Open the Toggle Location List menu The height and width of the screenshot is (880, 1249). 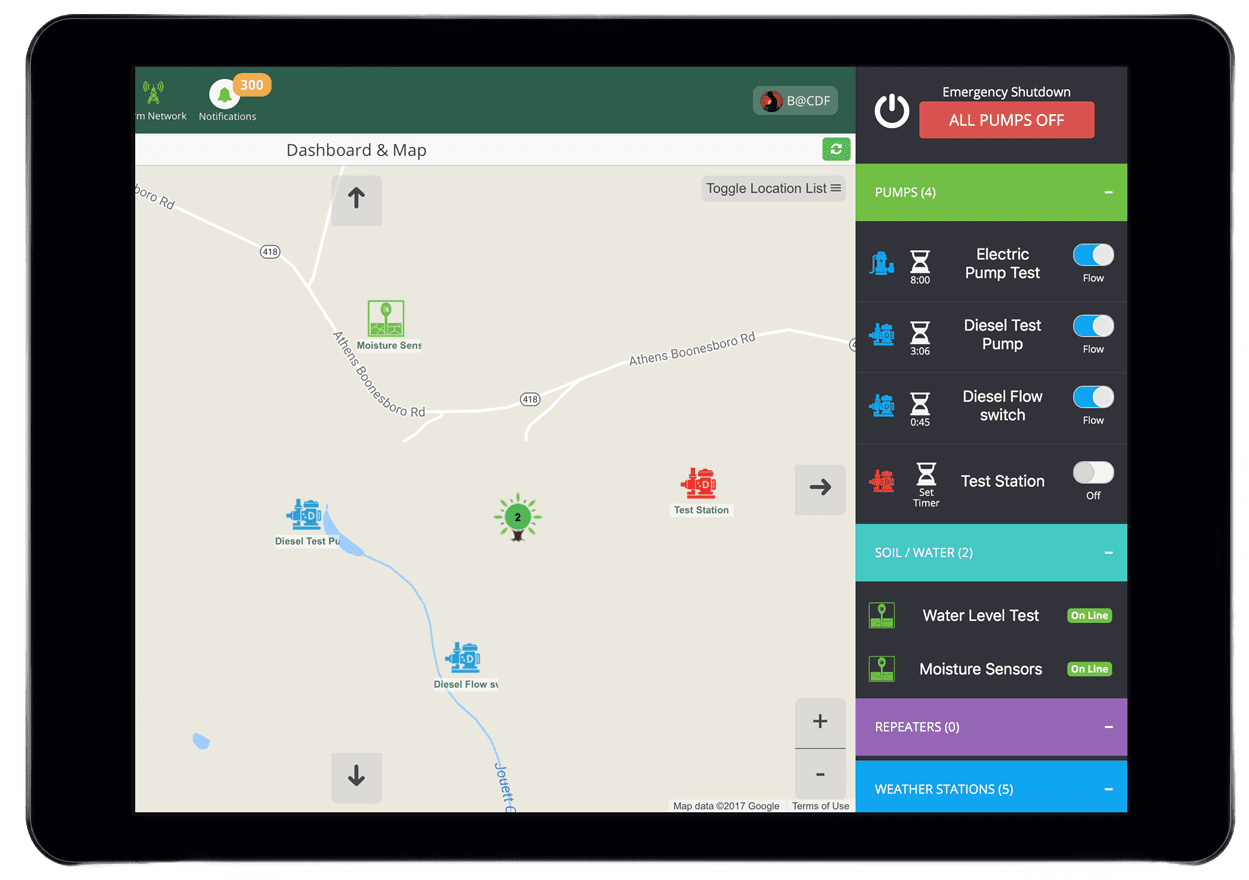click(774, 188)
